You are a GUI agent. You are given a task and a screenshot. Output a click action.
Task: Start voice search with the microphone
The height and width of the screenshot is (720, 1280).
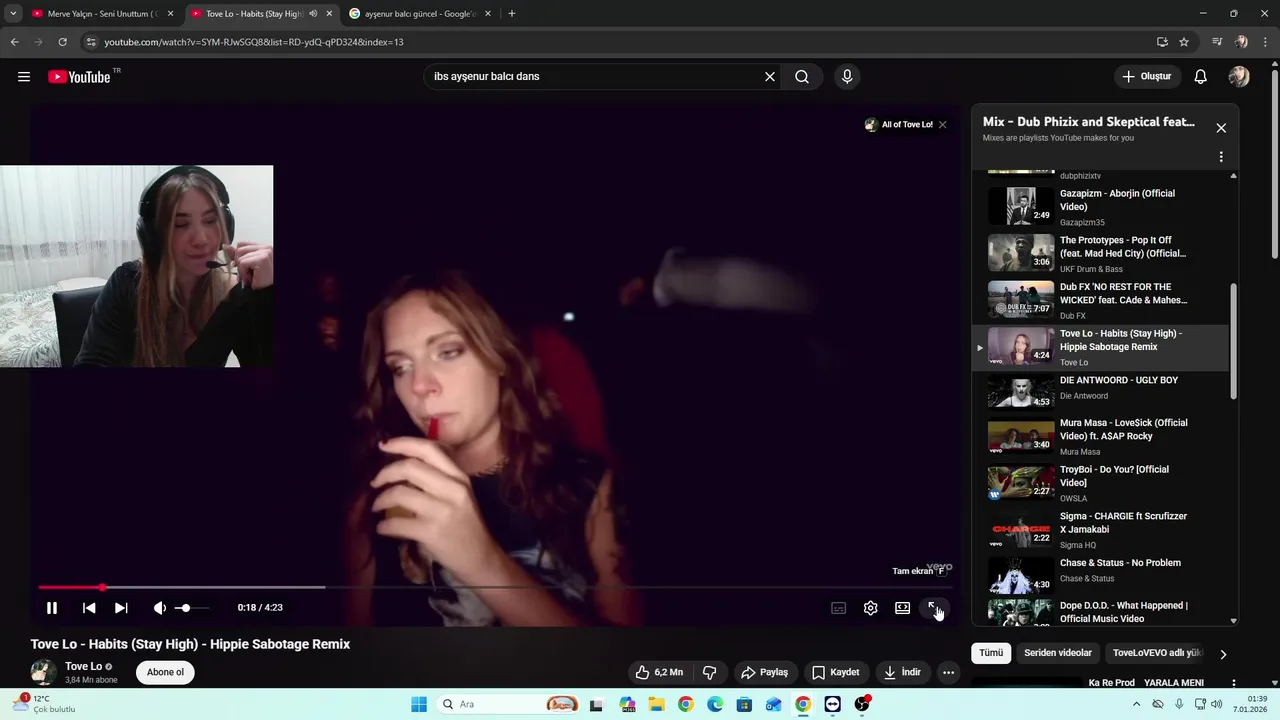coord(847,76)
